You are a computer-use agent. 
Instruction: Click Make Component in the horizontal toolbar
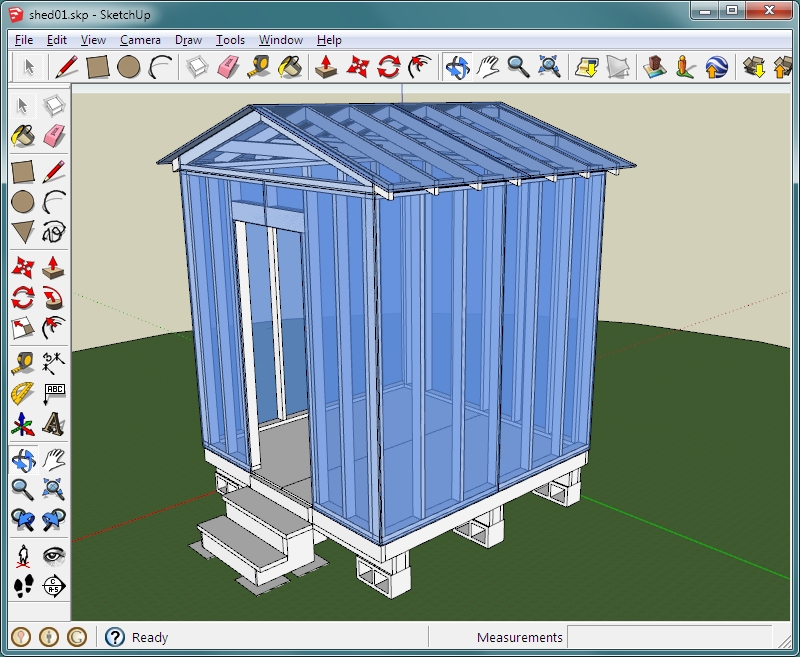click(x=197, y=67)
